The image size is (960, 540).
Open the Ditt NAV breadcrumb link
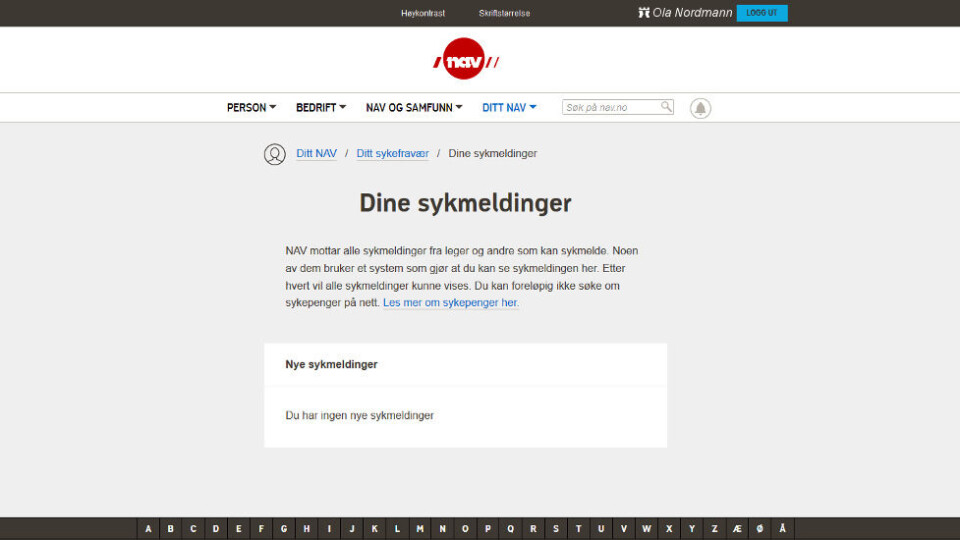click(317, 154)
